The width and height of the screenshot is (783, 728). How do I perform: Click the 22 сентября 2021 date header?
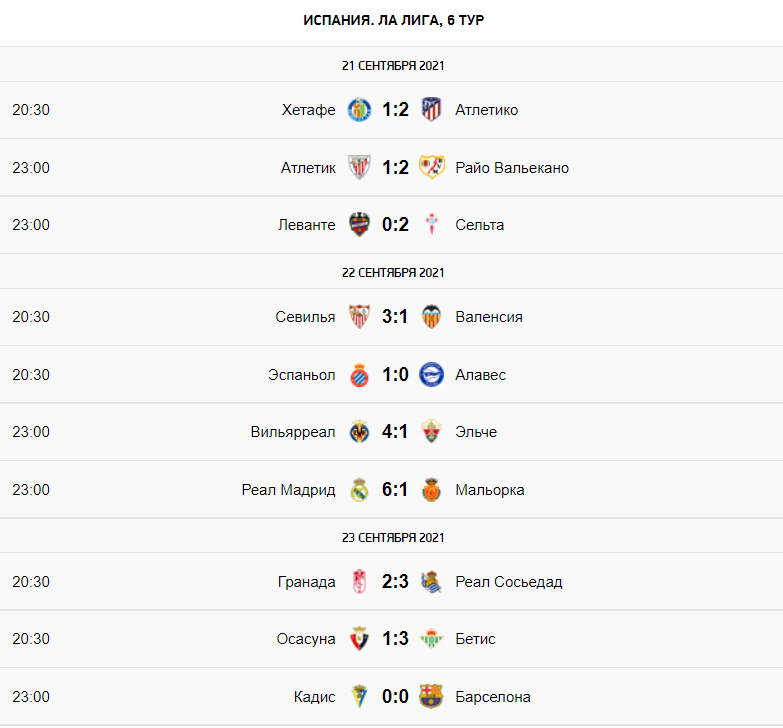(392, 272)
